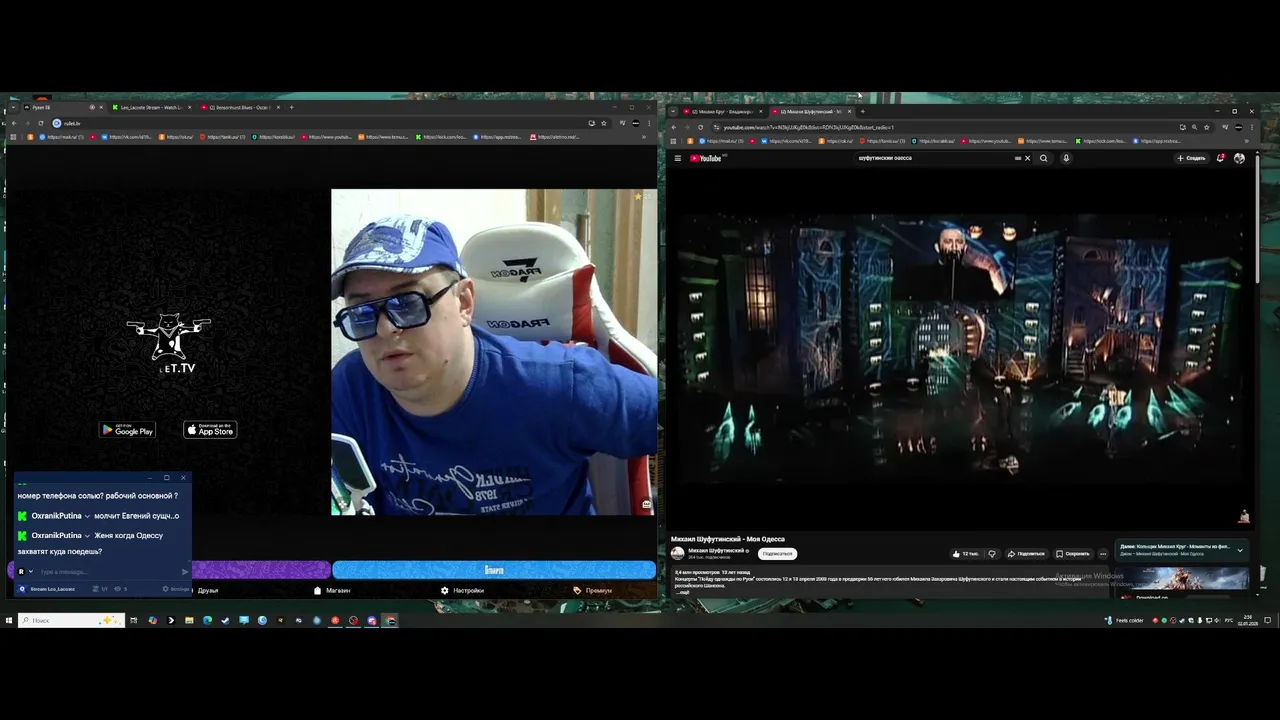Go back in the rulet.tv browser window
This screenshot has width=1280, height=720.
coord(13,123)
